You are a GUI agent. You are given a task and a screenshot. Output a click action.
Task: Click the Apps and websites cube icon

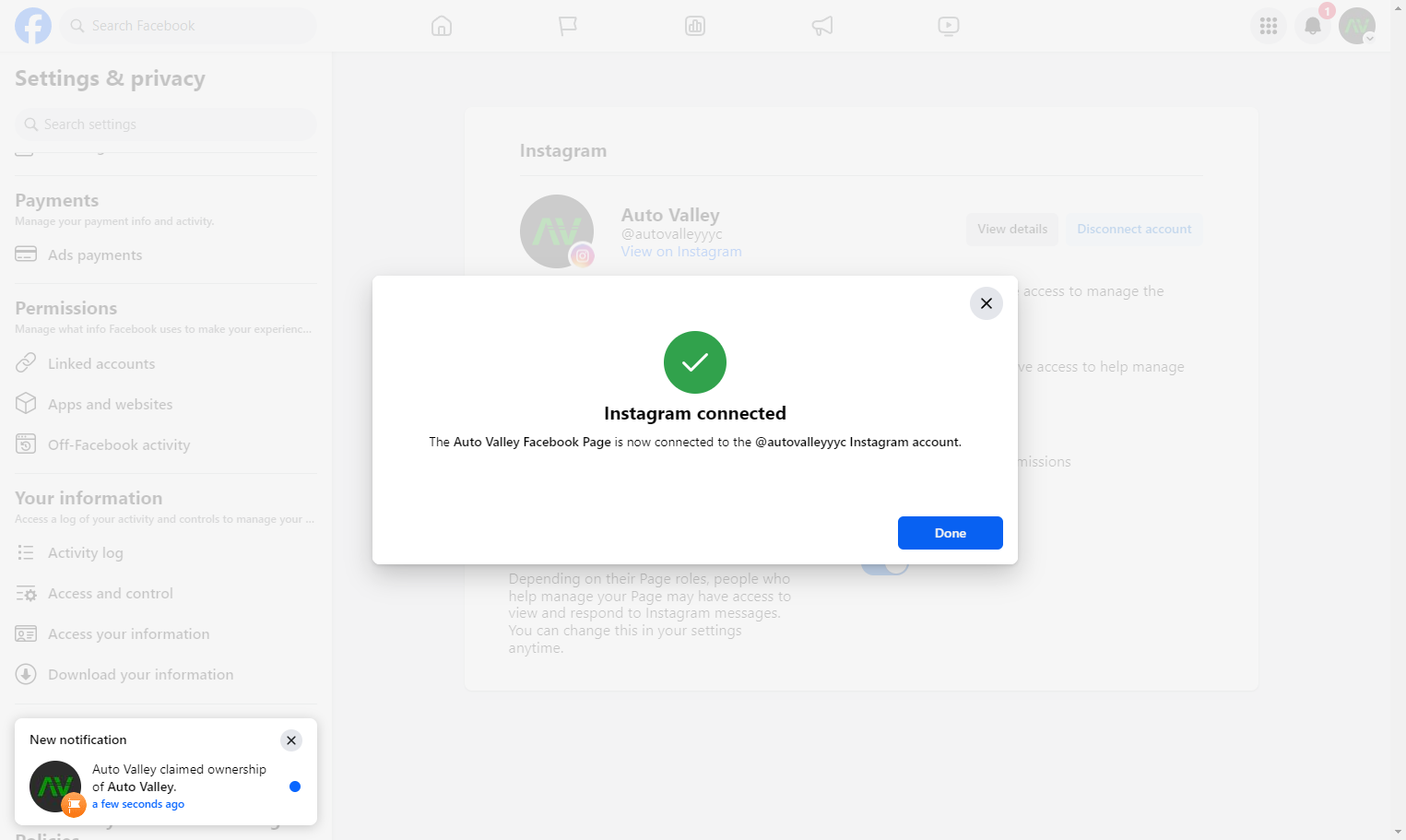tap(26, 403)
